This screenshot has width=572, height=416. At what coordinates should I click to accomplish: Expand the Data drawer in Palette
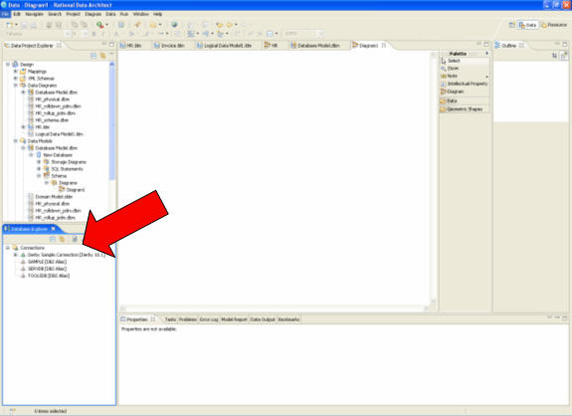[x=464, y=100]
